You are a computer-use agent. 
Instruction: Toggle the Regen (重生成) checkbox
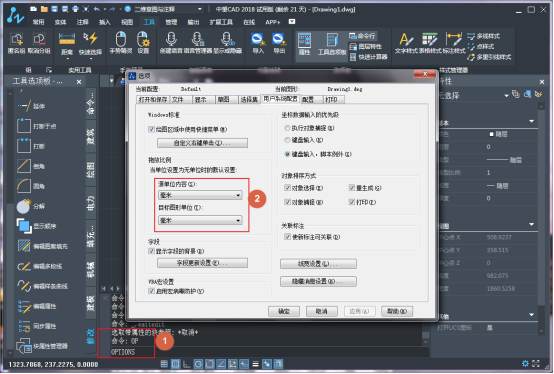pyautogui.click(x=352, y=188)
